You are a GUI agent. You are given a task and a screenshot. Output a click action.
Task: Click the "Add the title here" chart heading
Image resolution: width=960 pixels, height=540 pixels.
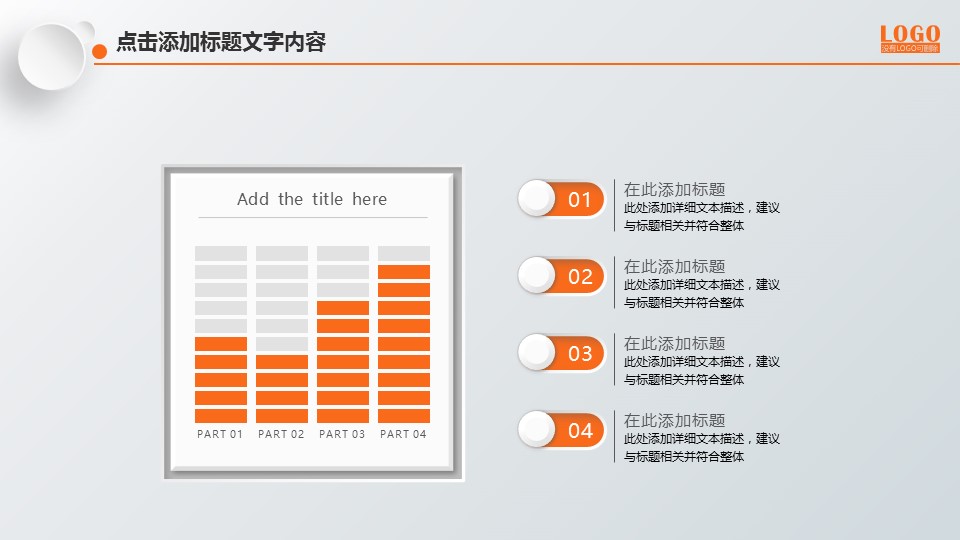coord(312,199)
